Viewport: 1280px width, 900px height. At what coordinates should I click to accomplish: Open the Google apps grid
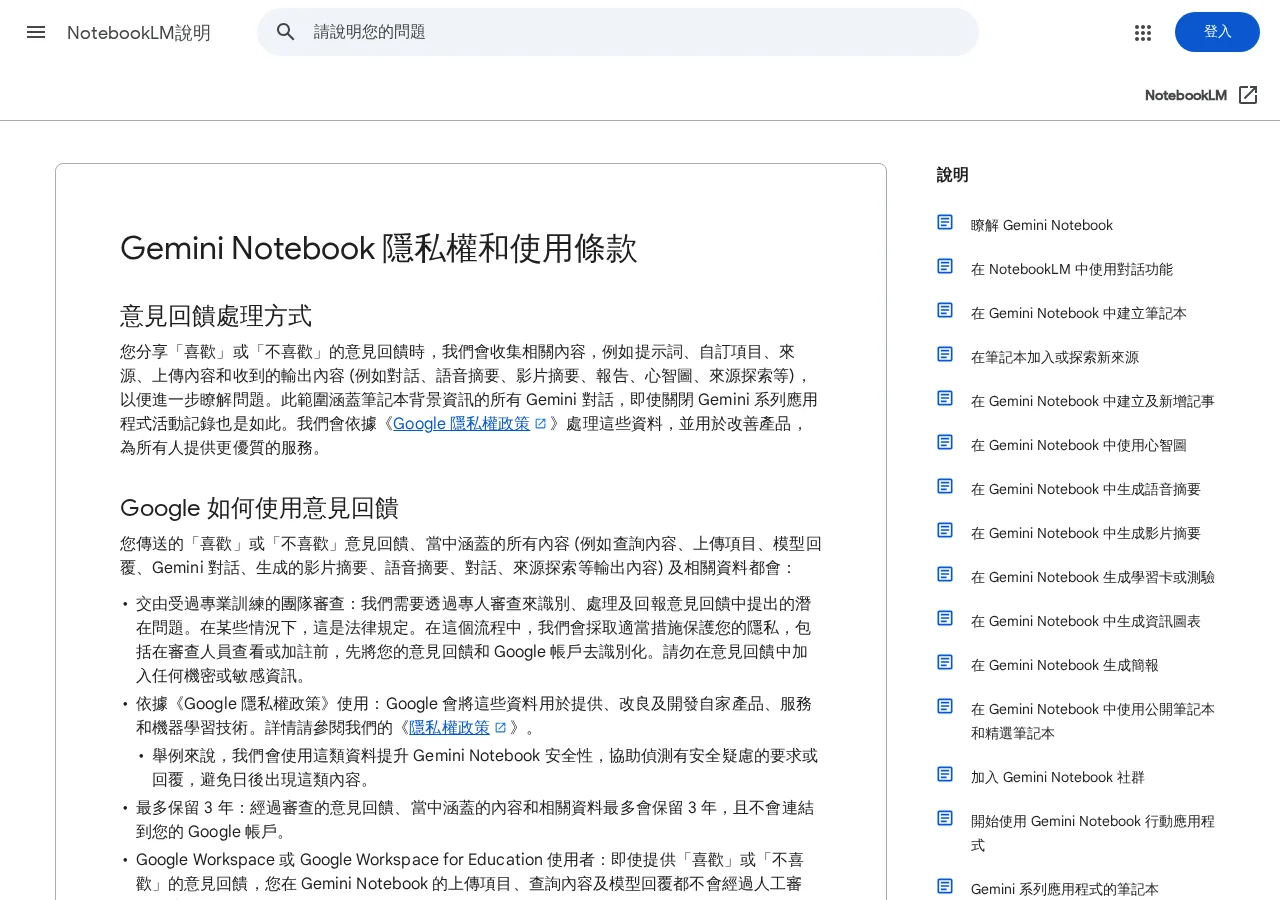pos(1143,32)
